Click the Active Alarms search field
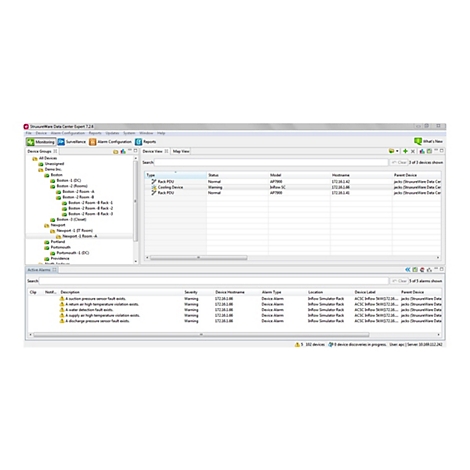 click(x=214, y=281)
